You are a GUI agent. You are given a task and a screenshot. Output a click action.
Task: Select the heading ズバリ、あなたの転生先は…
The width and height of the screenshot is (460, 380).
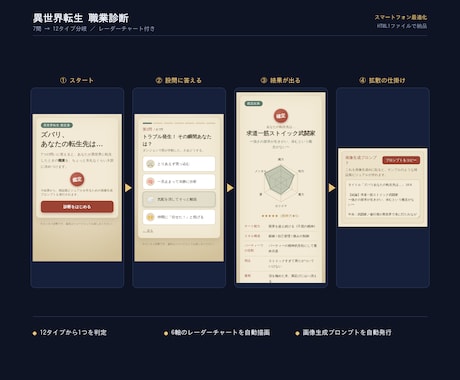pos(72,139)
